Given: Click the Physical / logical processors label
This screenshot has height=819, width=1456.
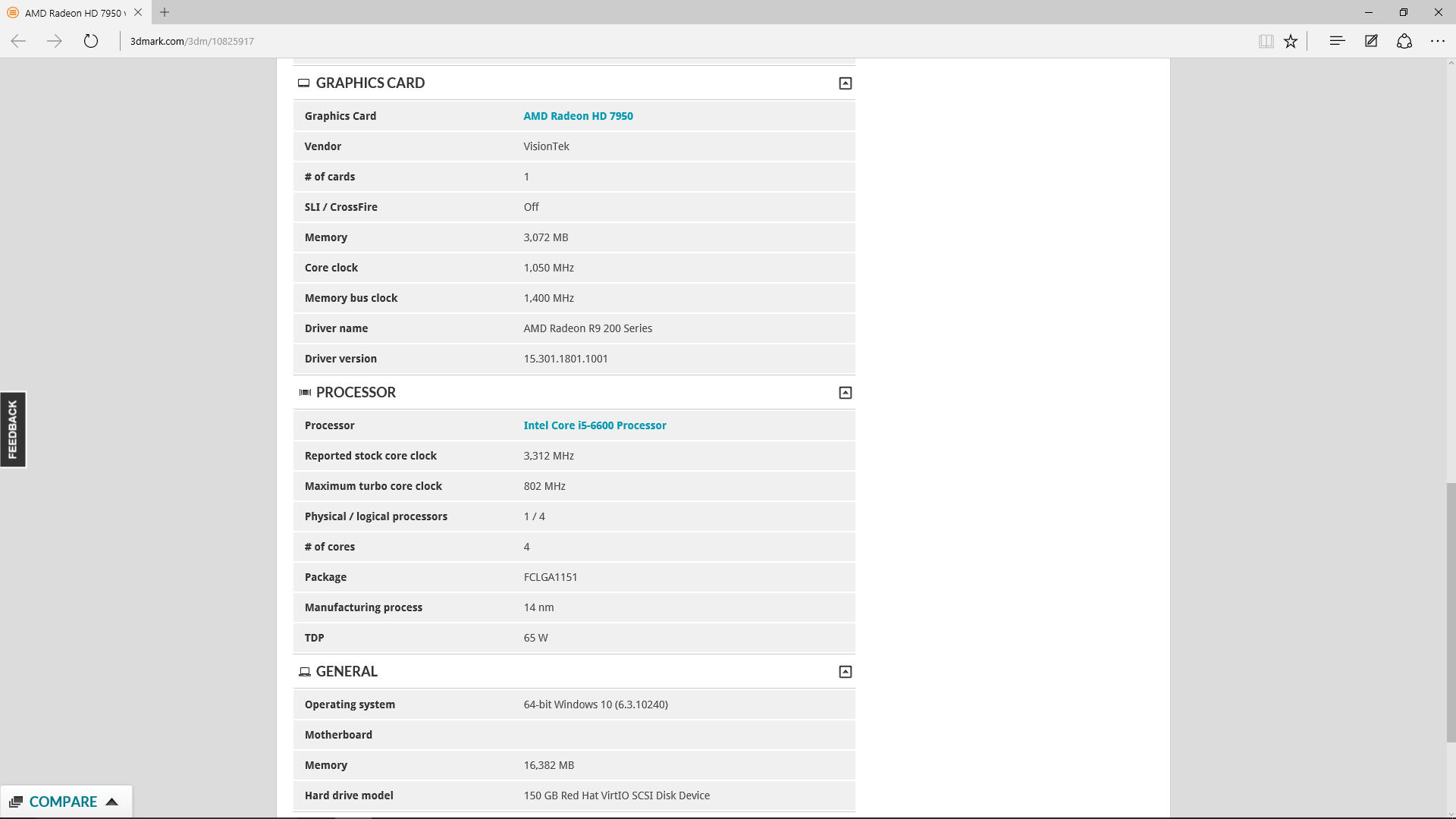Looking at the screenshot, I should (x=376, y=516).
